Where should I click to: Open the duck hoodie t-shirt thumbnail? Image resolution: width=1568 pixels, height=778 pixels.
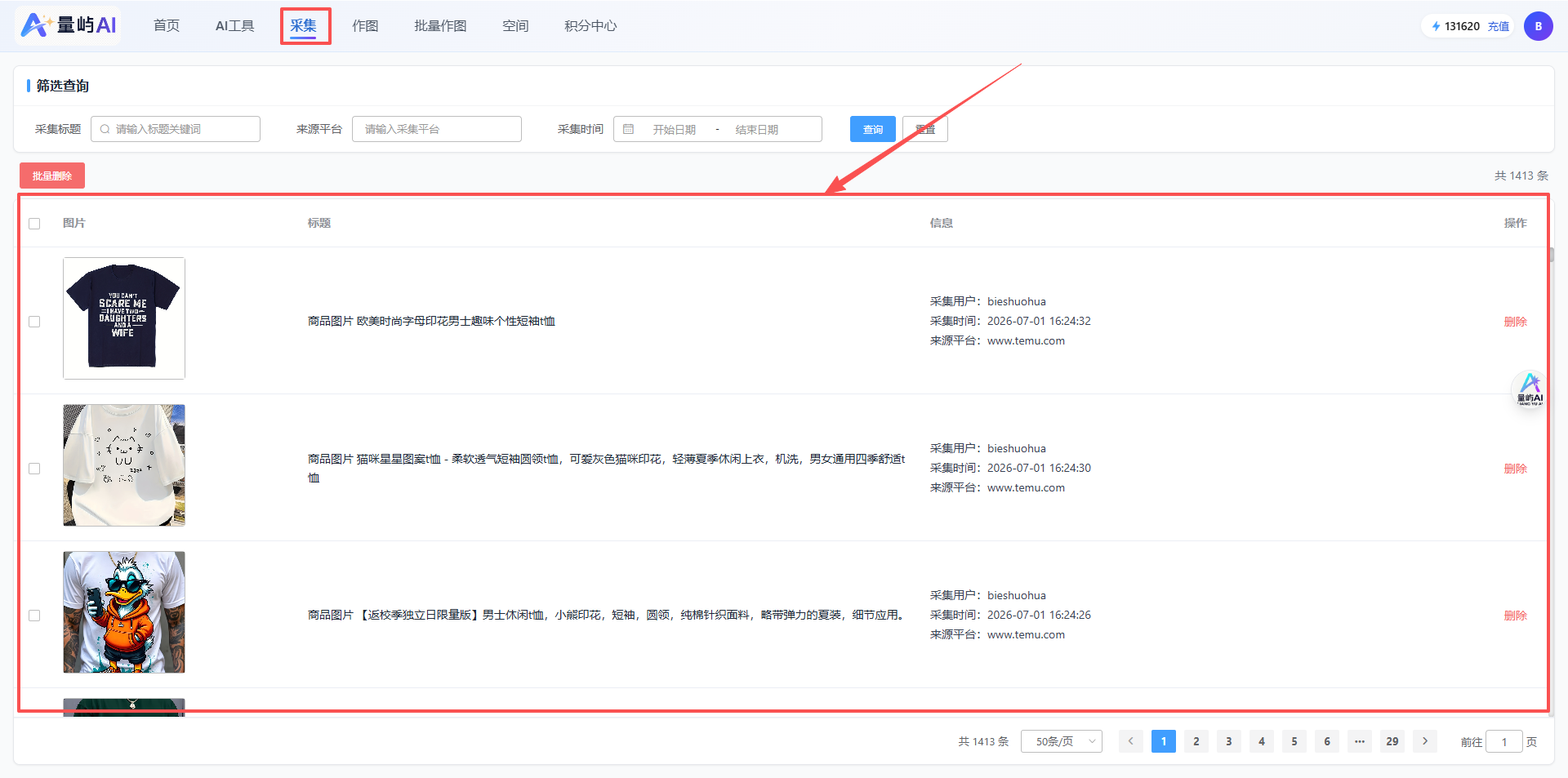point(124,612)
